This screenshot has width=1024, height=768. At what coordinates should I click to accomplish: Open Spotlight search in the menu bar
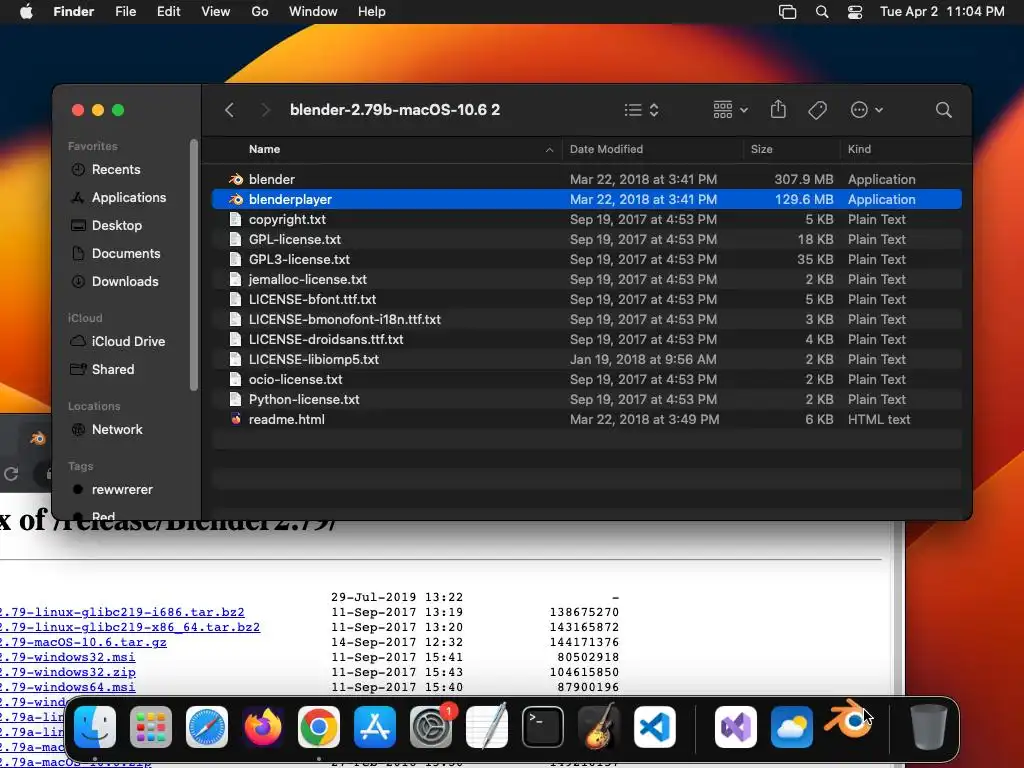[x=822, y=12]
